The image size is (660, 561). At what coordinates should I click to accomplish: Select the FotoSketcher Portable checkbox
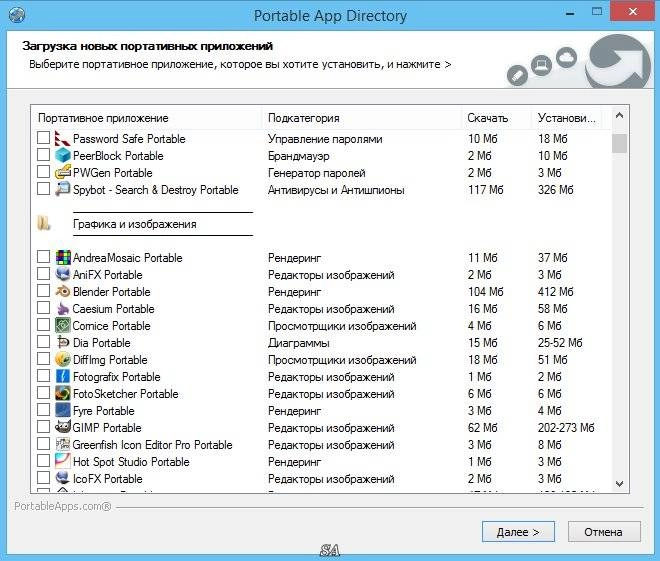click(x=43, y=393)
